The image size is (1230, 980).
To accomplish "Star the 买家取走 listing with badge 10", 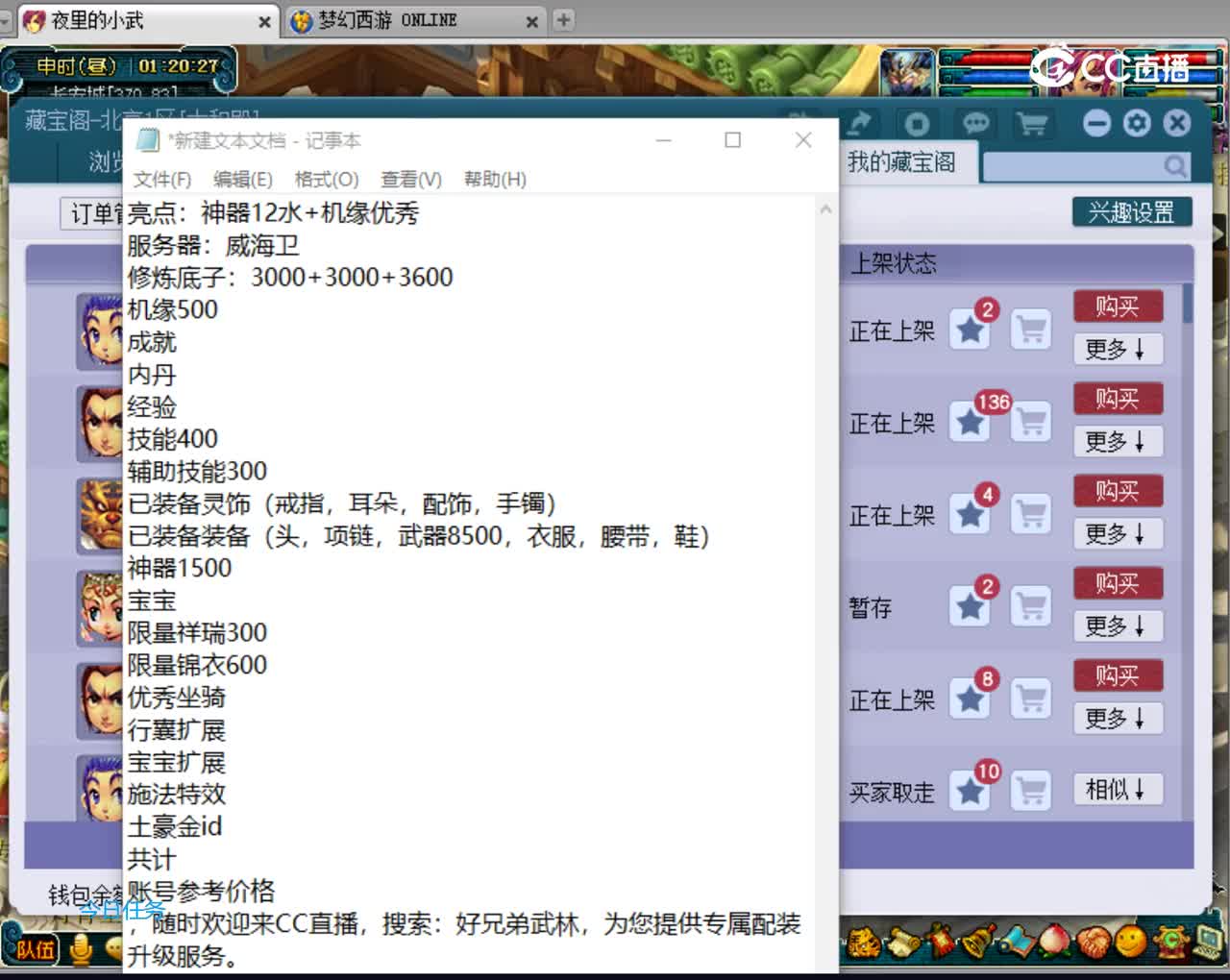I will pyautogui.click(x=971, y=791).
